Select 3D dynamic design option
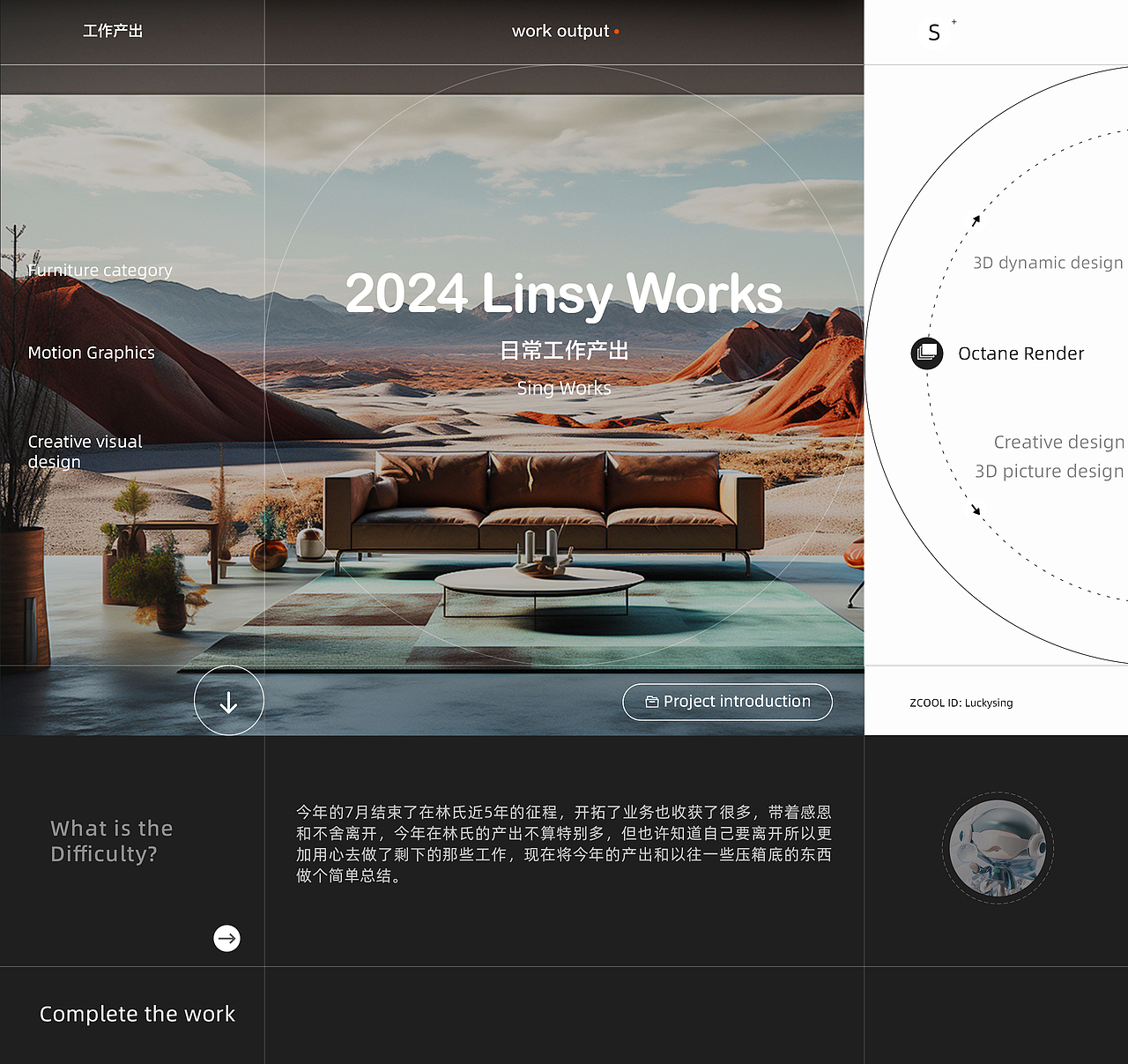1128x1064 pixels. pyautogui.click(x=1048, y=263)
